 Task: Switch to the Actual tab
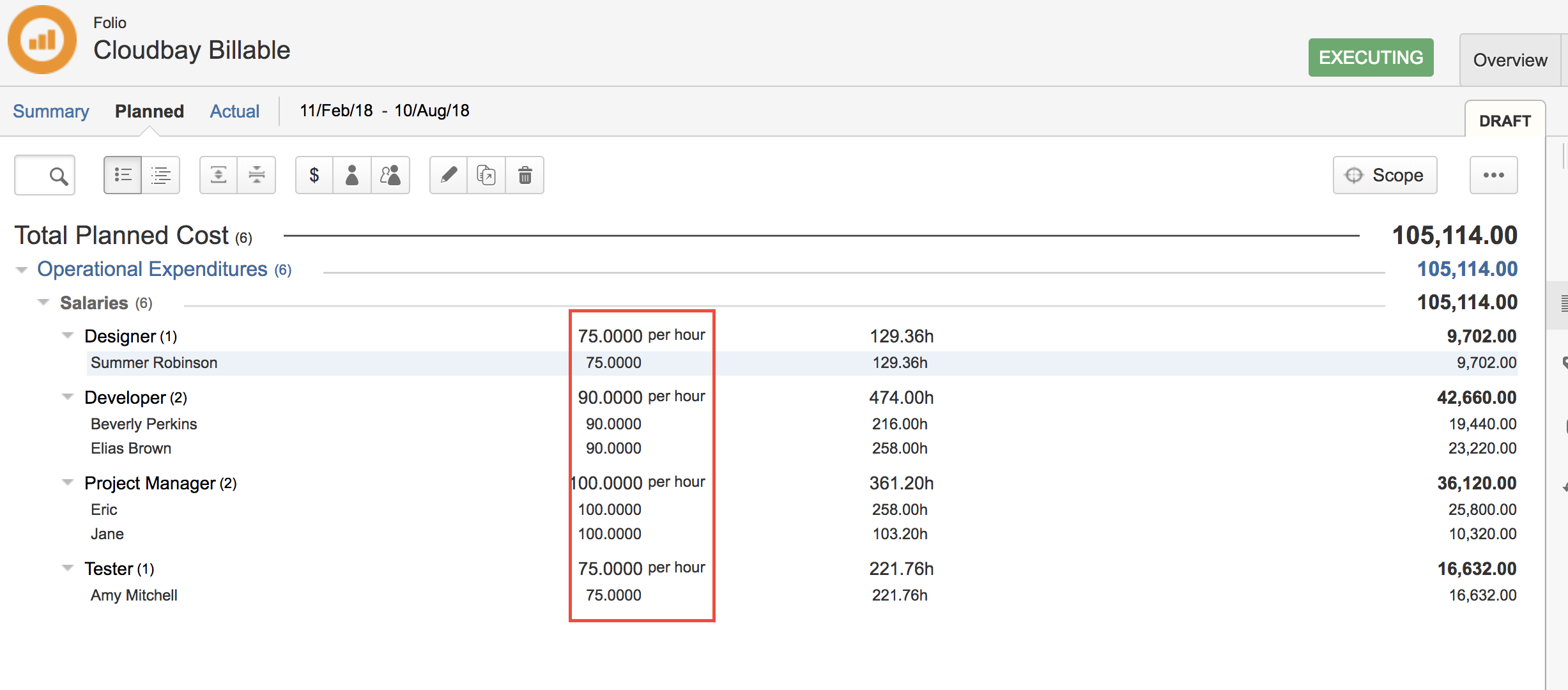(x=234, y=111)
